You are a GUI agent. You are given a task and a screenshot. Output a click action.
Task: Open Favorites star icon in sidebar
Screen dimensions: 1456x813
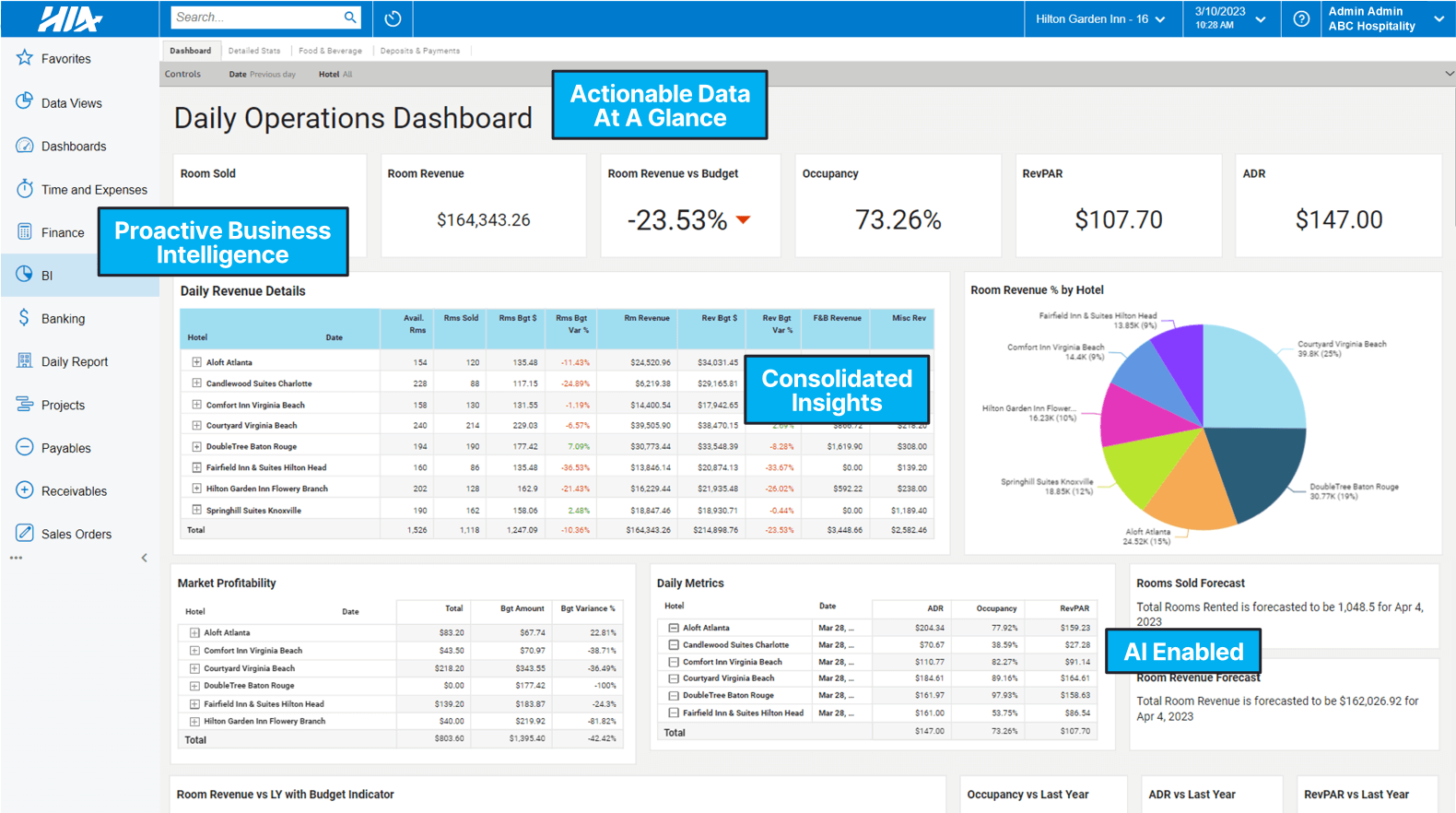click(25, 58)
